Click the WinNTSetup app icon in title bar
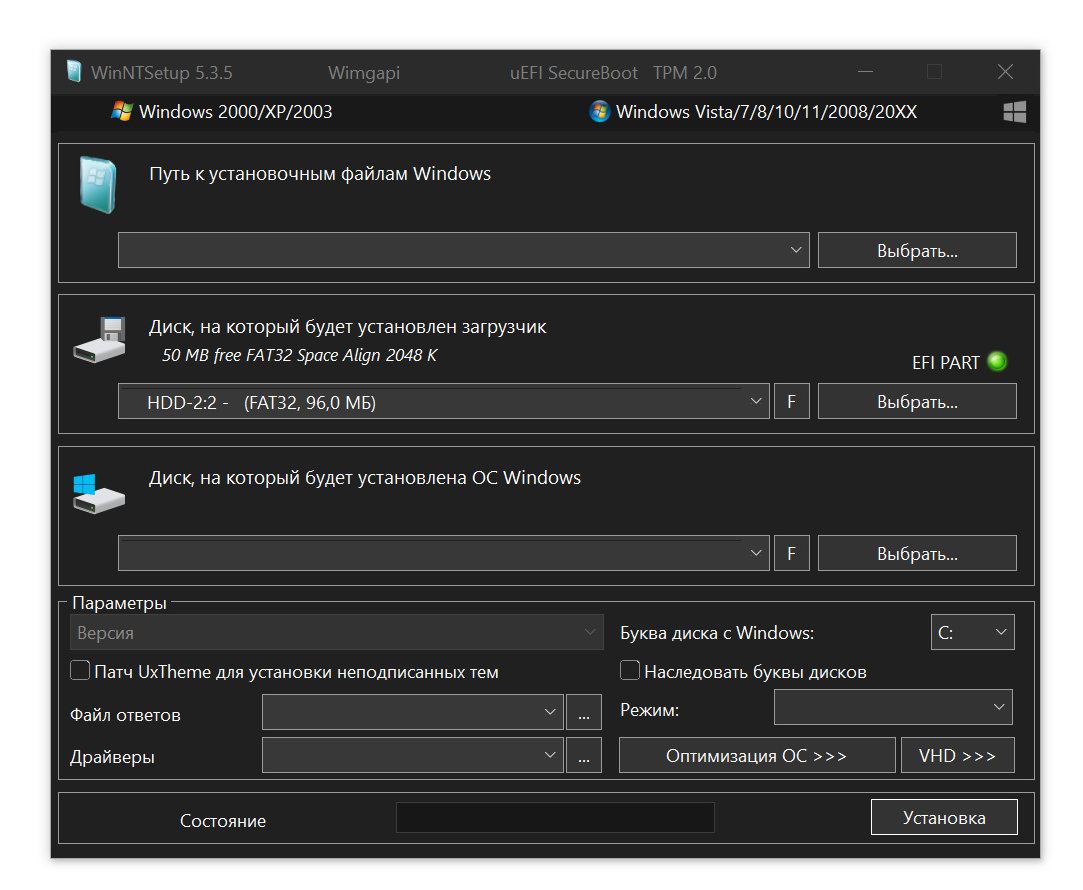 74,72
